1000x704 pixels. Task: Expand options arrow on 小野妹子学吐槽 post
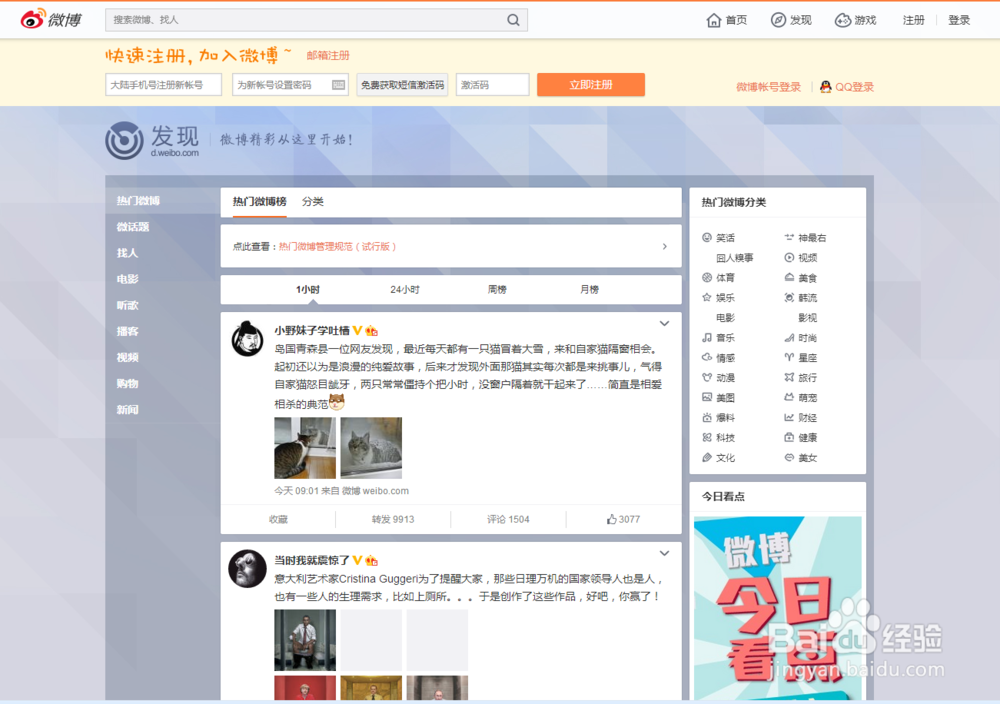point(664,323)
